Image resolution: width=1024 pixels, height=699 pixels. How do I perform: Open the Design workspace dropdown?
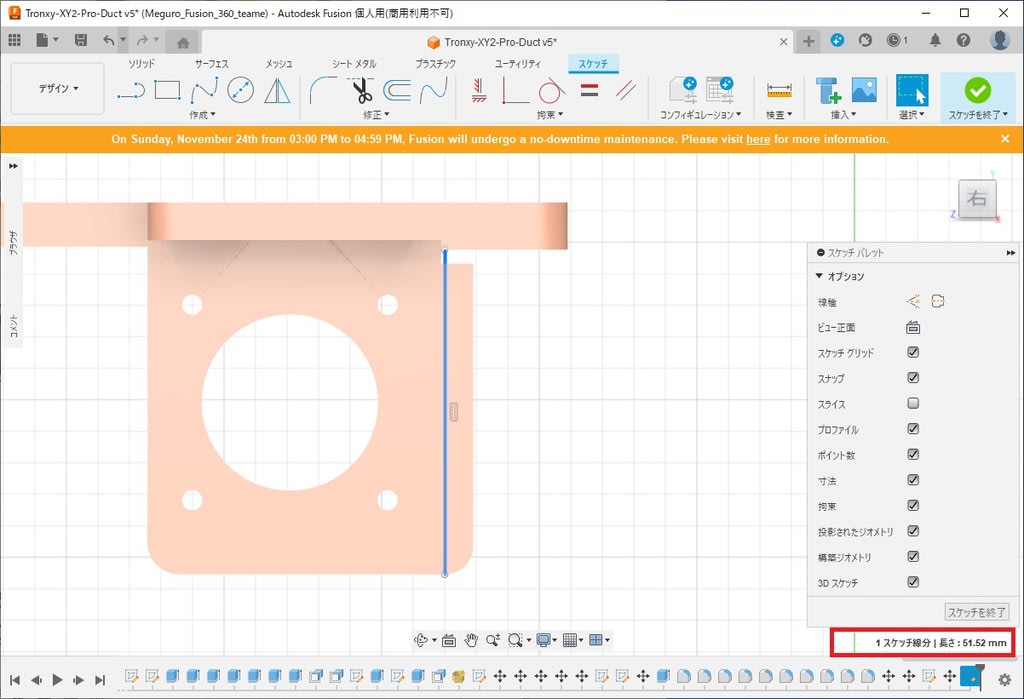coord(57,88)
